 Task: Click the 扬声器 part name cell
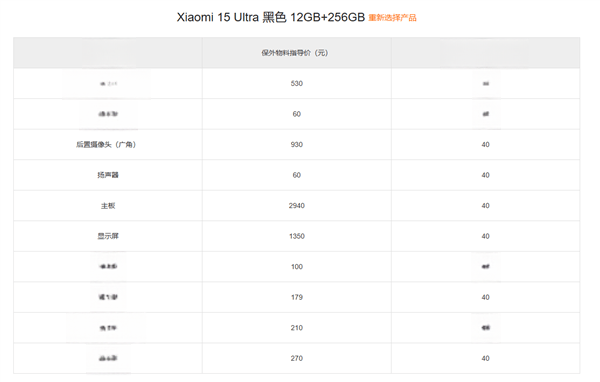108,175
